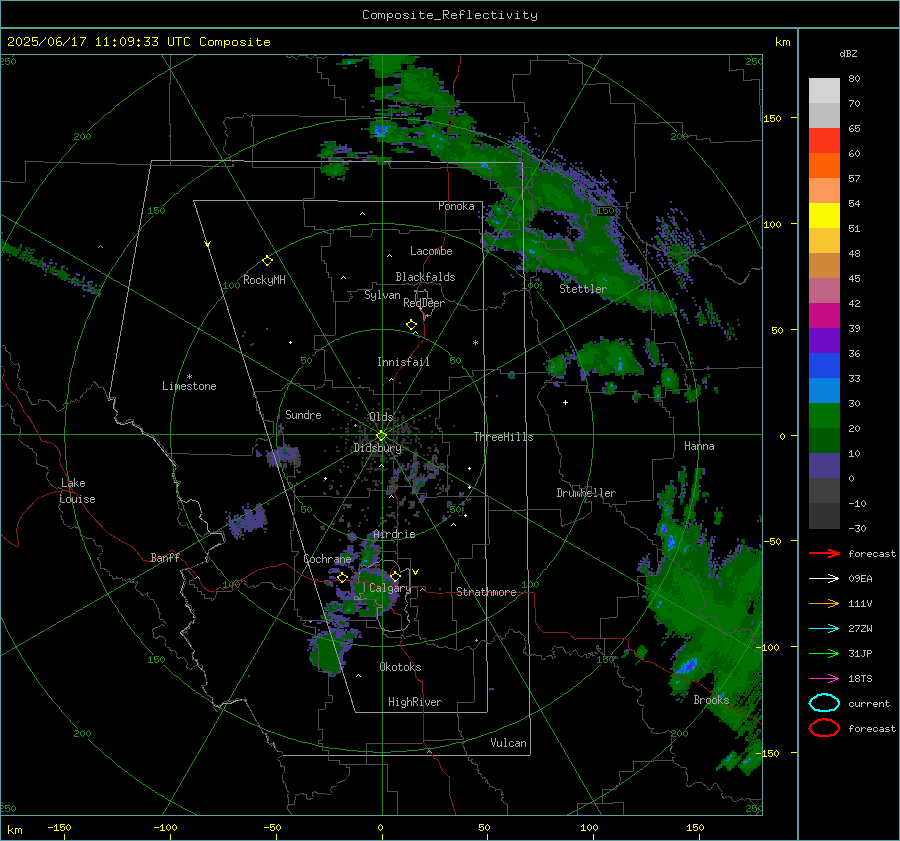Viewport: 900px width, 841px height.
Task: Click the dBZ legend heading
Action: pos(848,53)
